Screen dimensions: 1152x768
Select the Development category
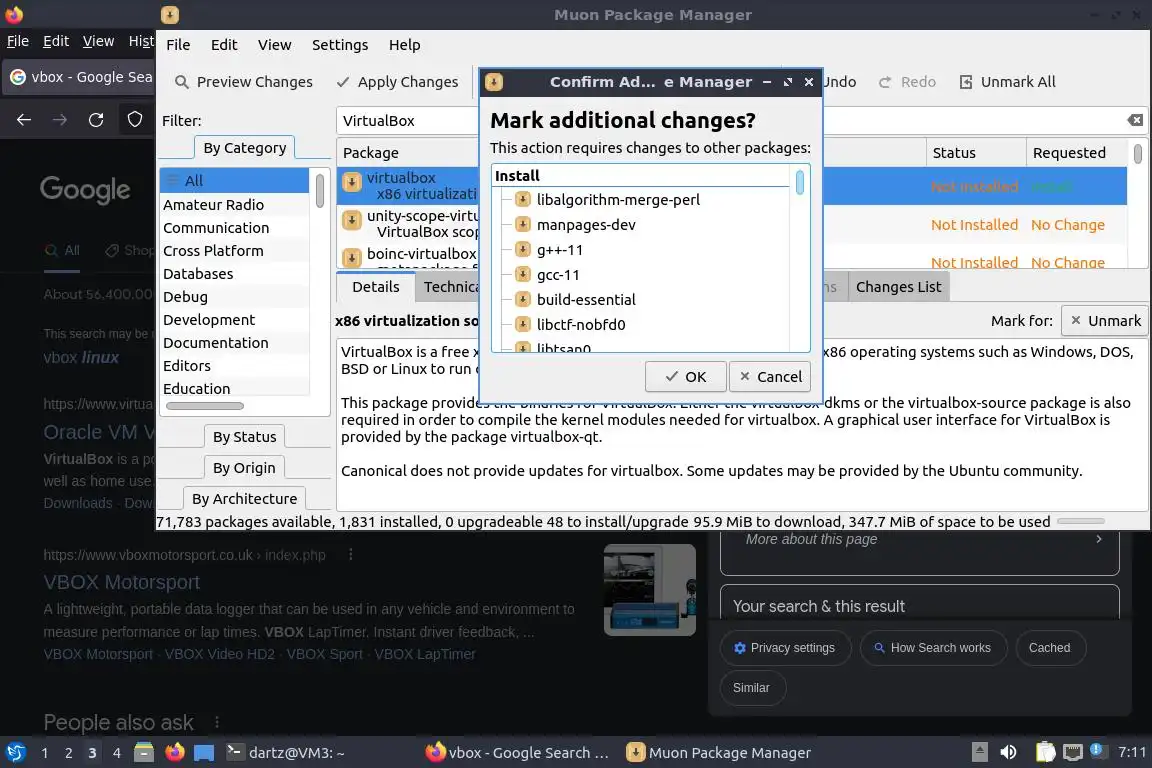[x=234, y=320]
